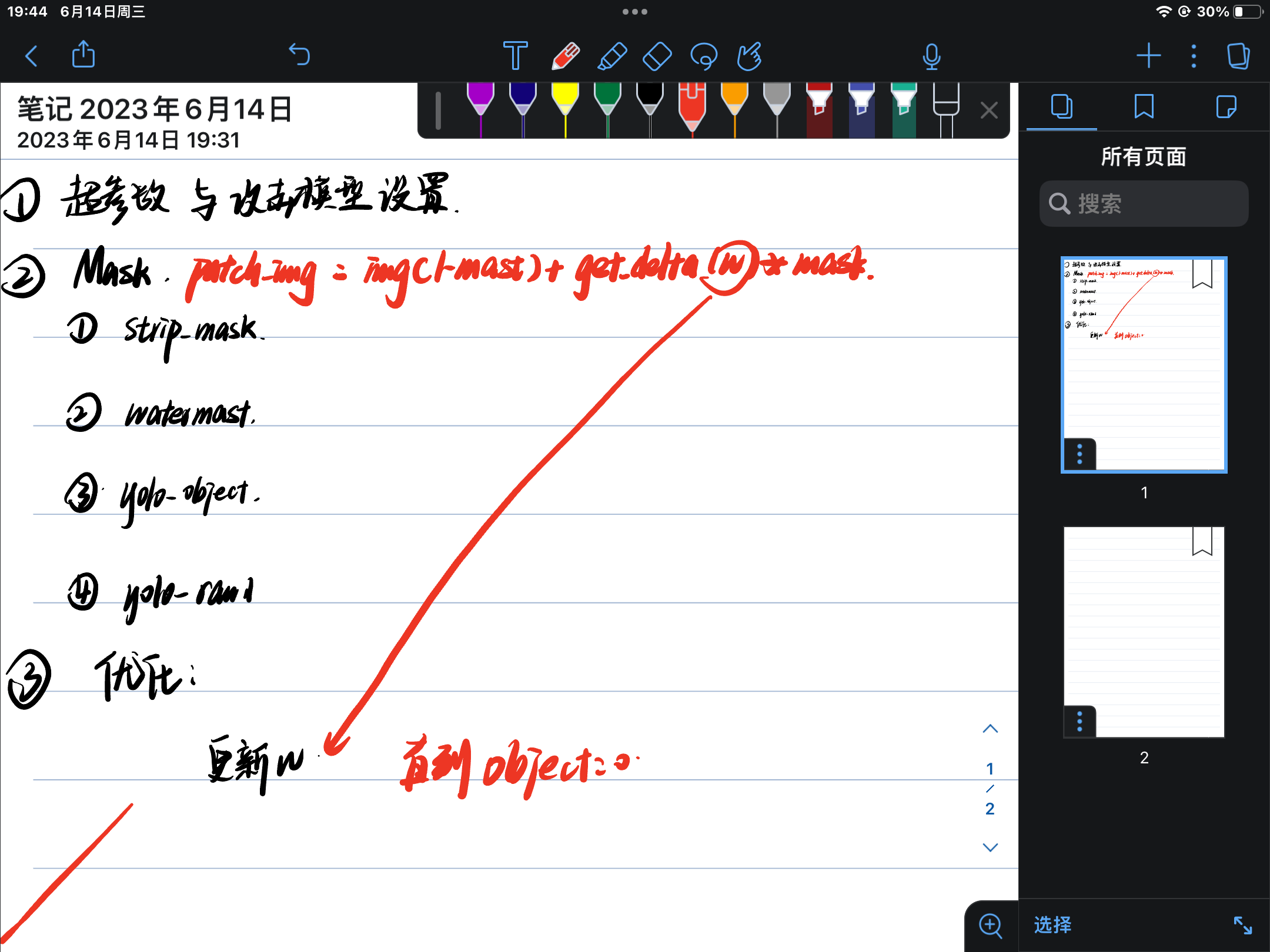Open the bookmarks tab in the sidebar

[1144, 108]
